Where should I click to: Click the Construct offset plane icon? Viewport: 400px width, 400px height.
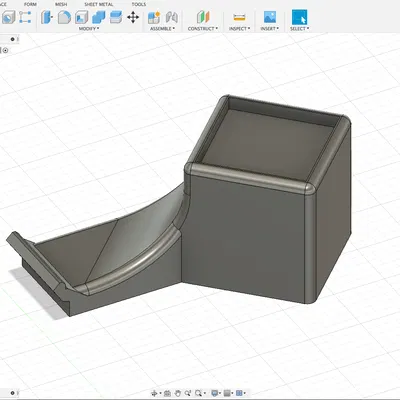coord(203,17)
